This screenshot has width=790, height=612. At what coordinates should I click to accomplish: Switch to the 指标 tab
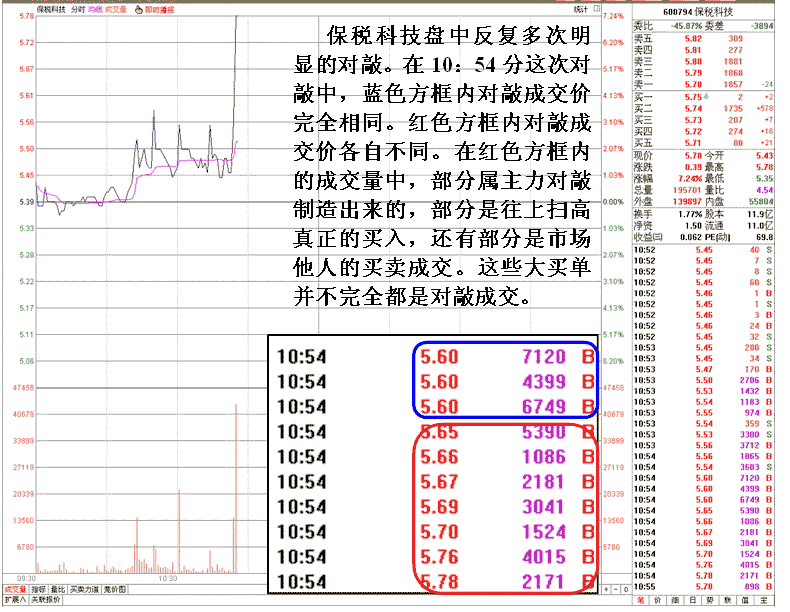[x=38, y=589]
